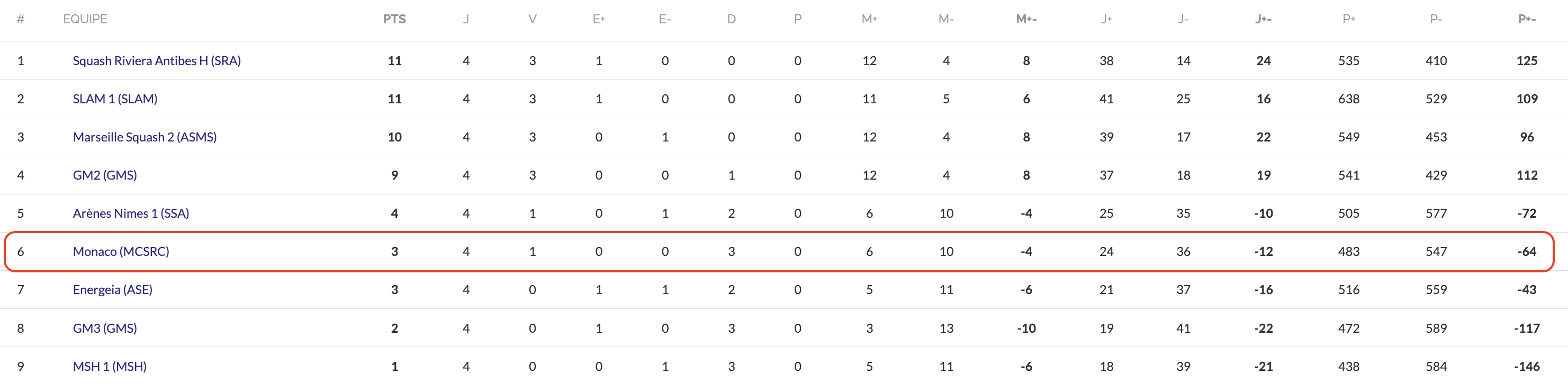
Task: Open GM2 (GMS) team link
Action: click(x=105, y=175)
